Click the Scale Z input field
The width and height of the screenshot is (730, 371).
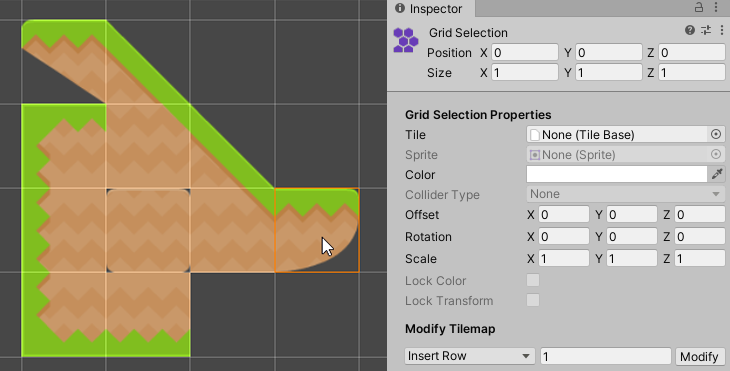point(700,258)
